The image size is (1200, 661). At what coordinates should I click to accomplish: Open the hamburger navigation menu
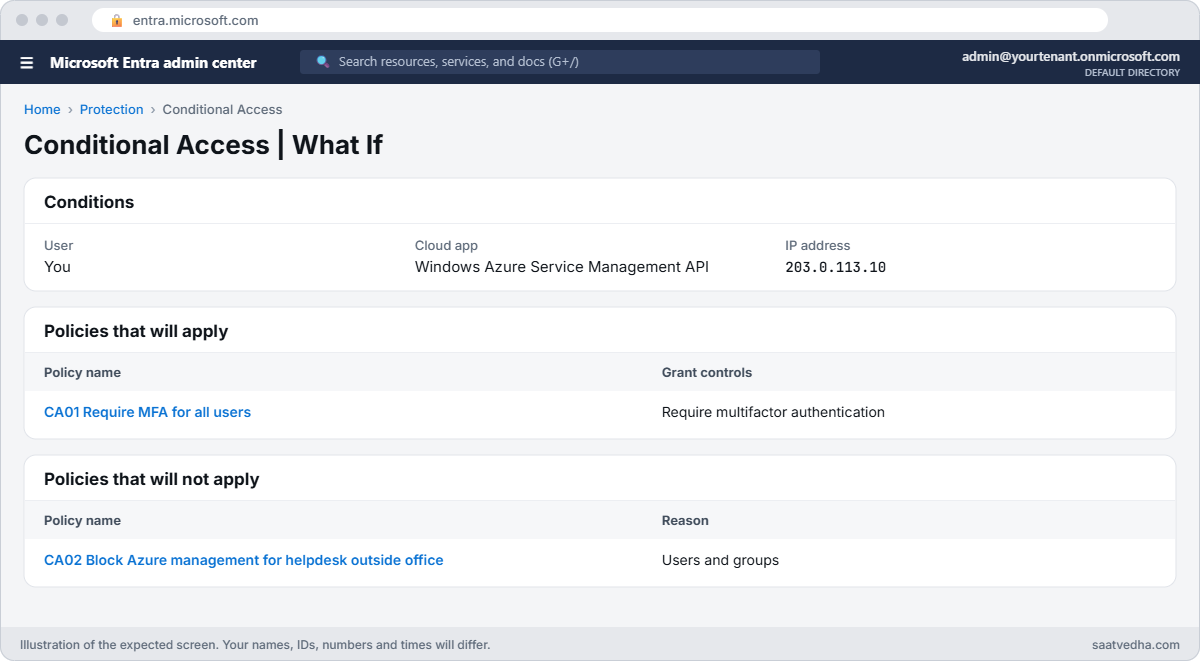[27, 63]
